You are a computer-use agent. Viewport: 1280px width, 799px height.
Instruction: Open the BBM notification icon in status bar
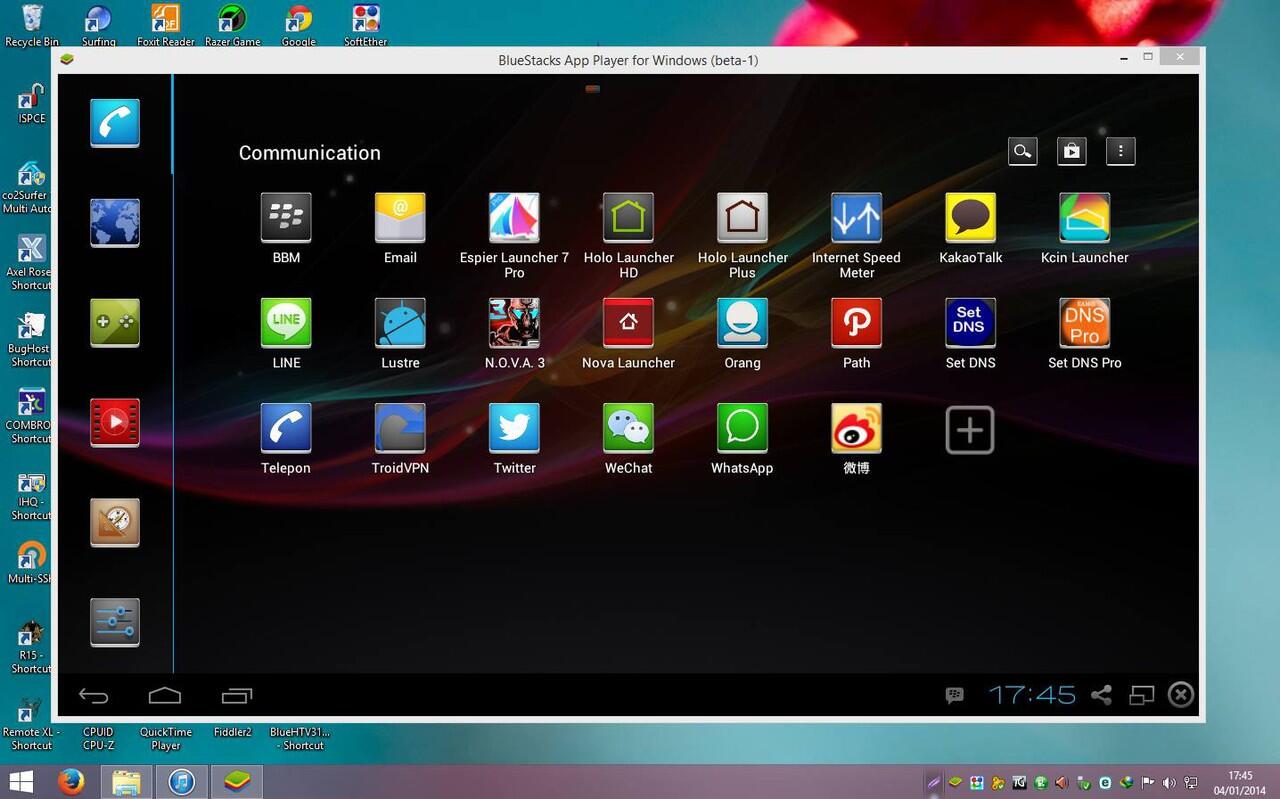click(x=955, y=695)
